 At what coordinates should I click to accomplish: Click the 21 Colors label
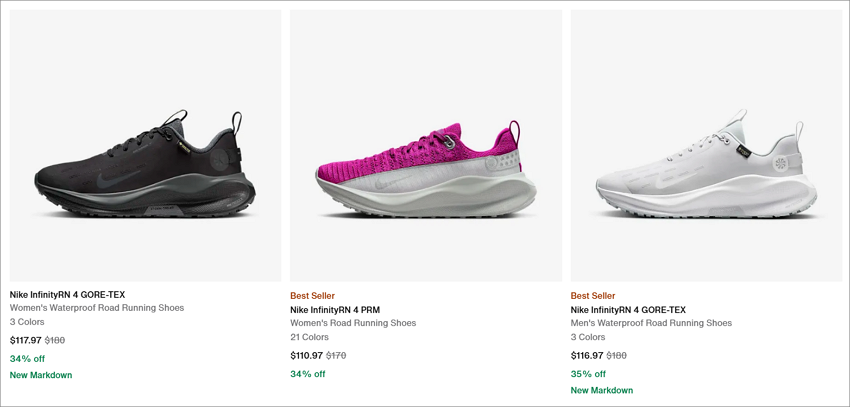click(x=310, y=337)
